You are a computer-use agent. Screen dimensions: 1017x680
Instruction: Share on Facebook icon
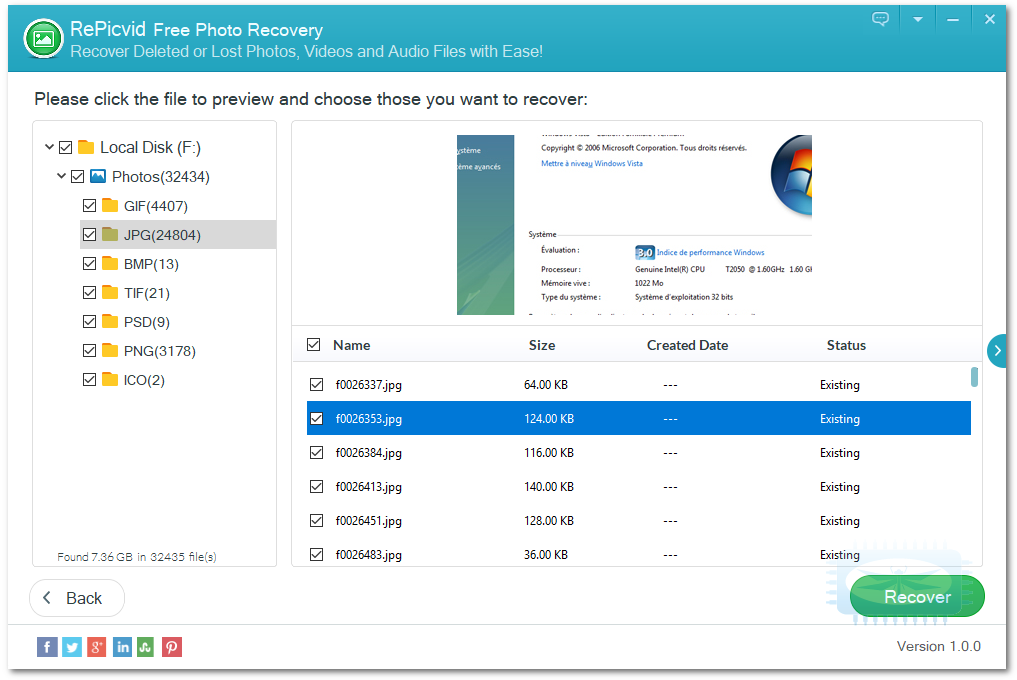(x=47, y=647)
